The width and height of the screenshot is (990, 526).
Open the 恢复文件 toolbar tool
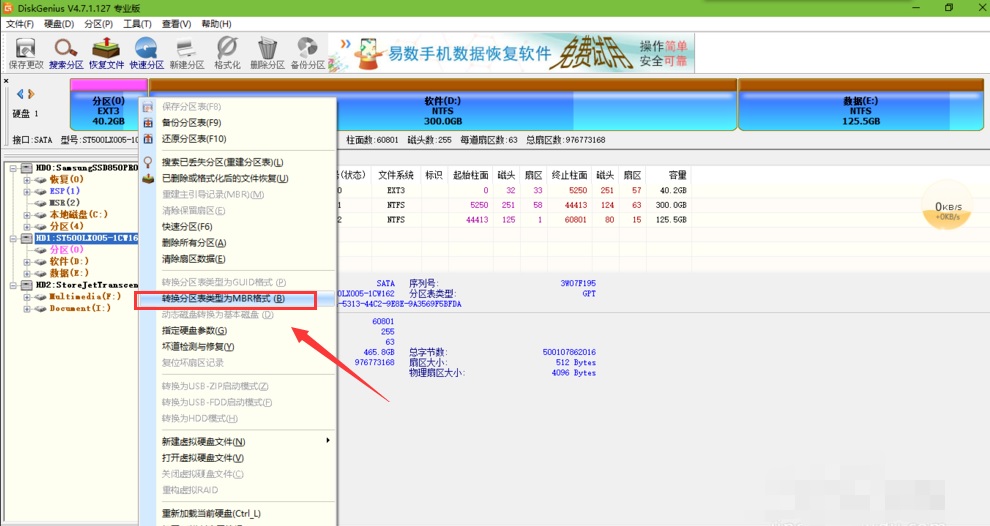point(106,53)
